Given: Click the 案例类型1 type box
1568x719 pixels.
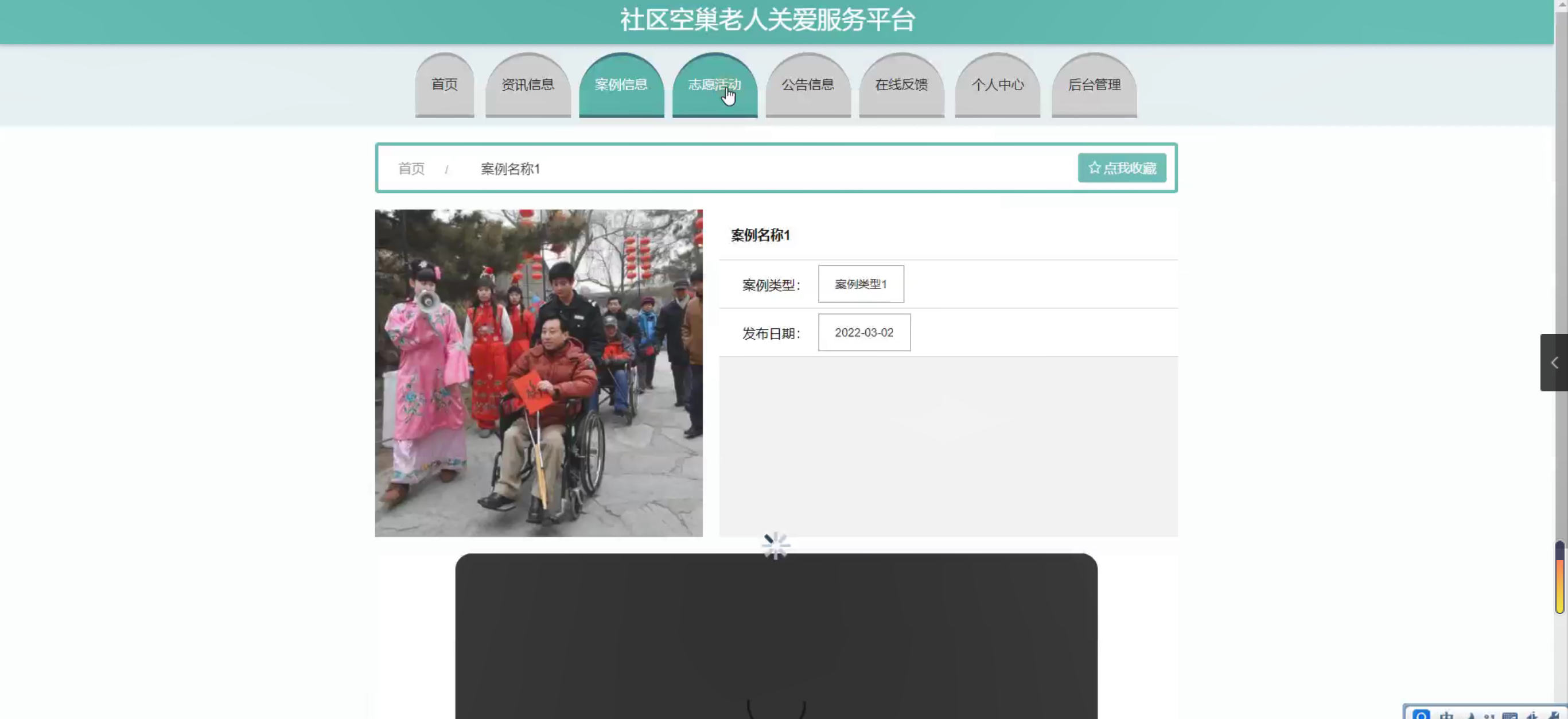Looking at the screenshot, I should pos(861,283).
